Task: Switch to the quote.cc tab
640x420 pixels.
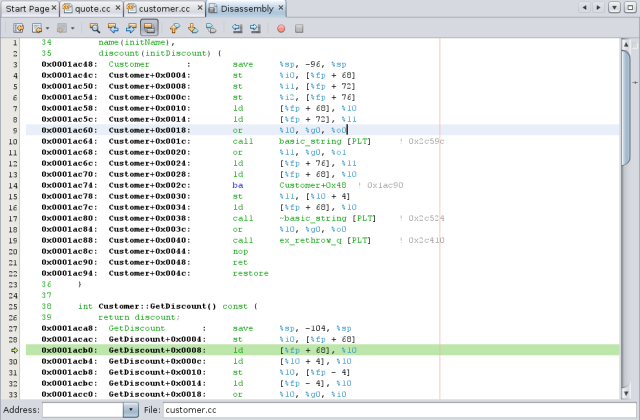Action: pos(92,9)
